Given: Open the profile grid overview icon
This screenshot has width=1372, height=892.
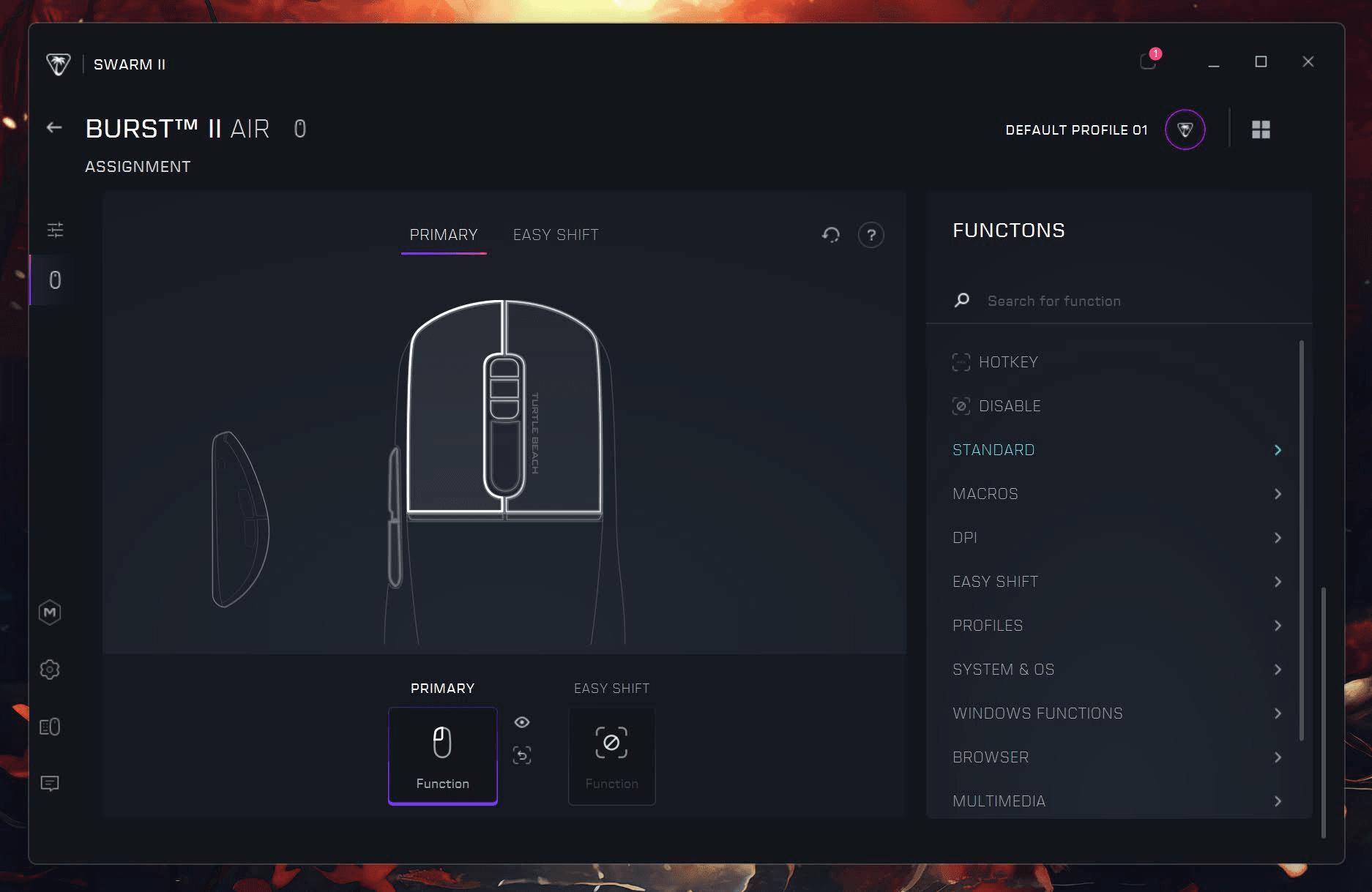Looking at the screenshot, I should pos(1260,130).
